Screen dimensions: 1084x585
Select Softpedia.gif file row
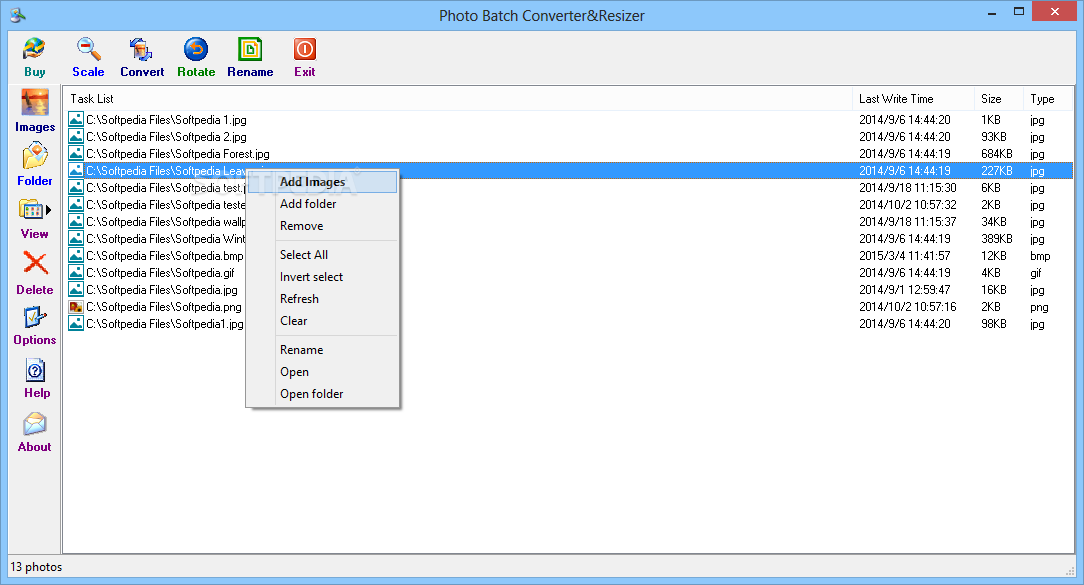tap(568, 272)
